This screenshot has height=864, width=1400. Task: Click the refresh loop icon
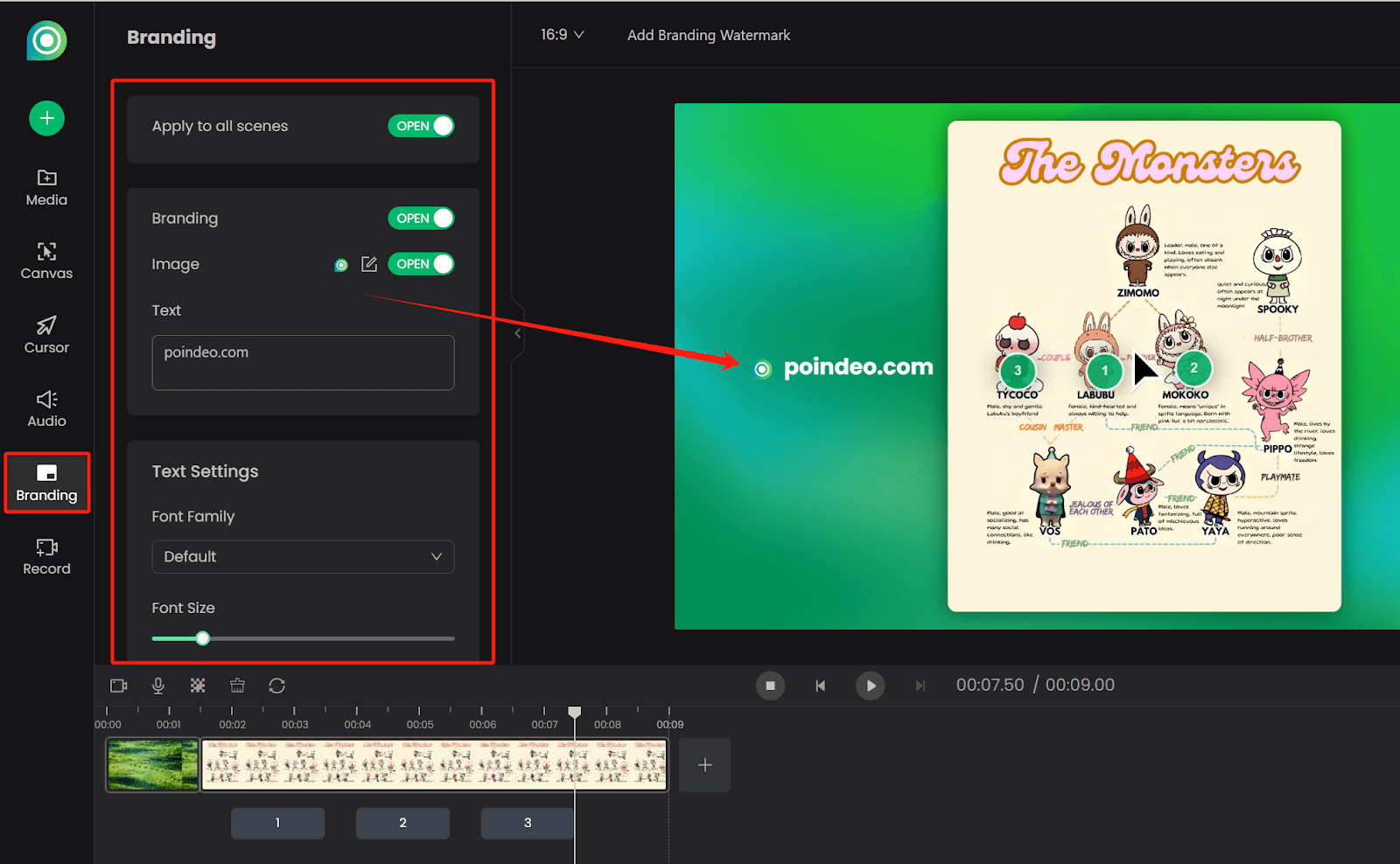click(x=277, y=686)
